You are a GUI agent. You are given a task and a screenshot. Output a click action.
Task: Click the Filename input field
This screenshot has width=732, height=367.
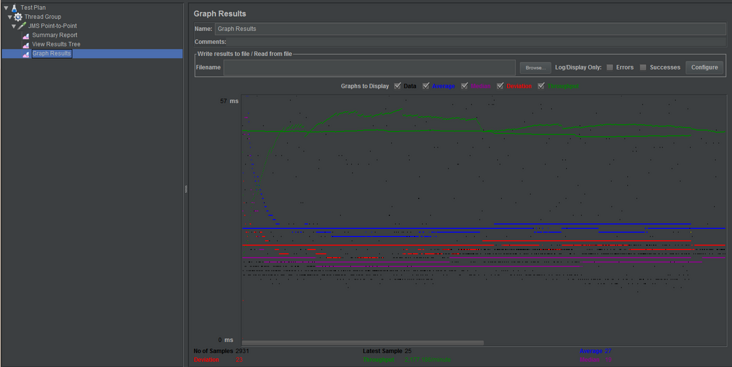[x=369, y=68]
